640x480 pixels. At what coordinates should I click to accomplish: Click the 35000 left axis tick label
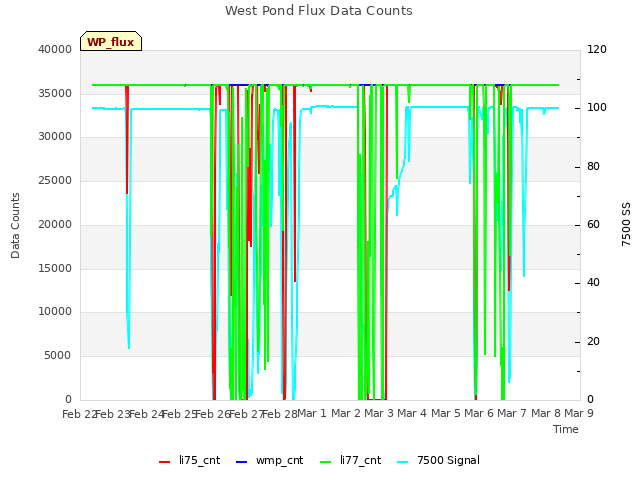pos(55,93)
